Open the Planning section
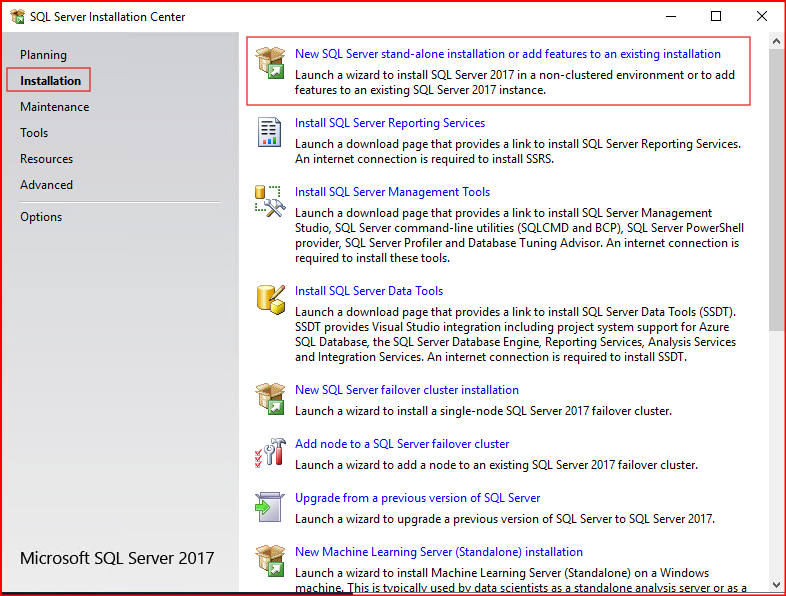This screenshot has height=596, width=786. pos(43,55)
